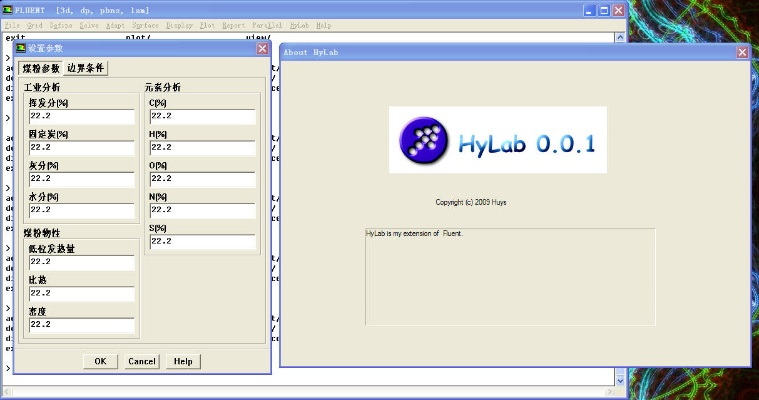Click the 挥发分(%) input field
The height and width of the screenshot is (400, 759).
tap(80, 116)
